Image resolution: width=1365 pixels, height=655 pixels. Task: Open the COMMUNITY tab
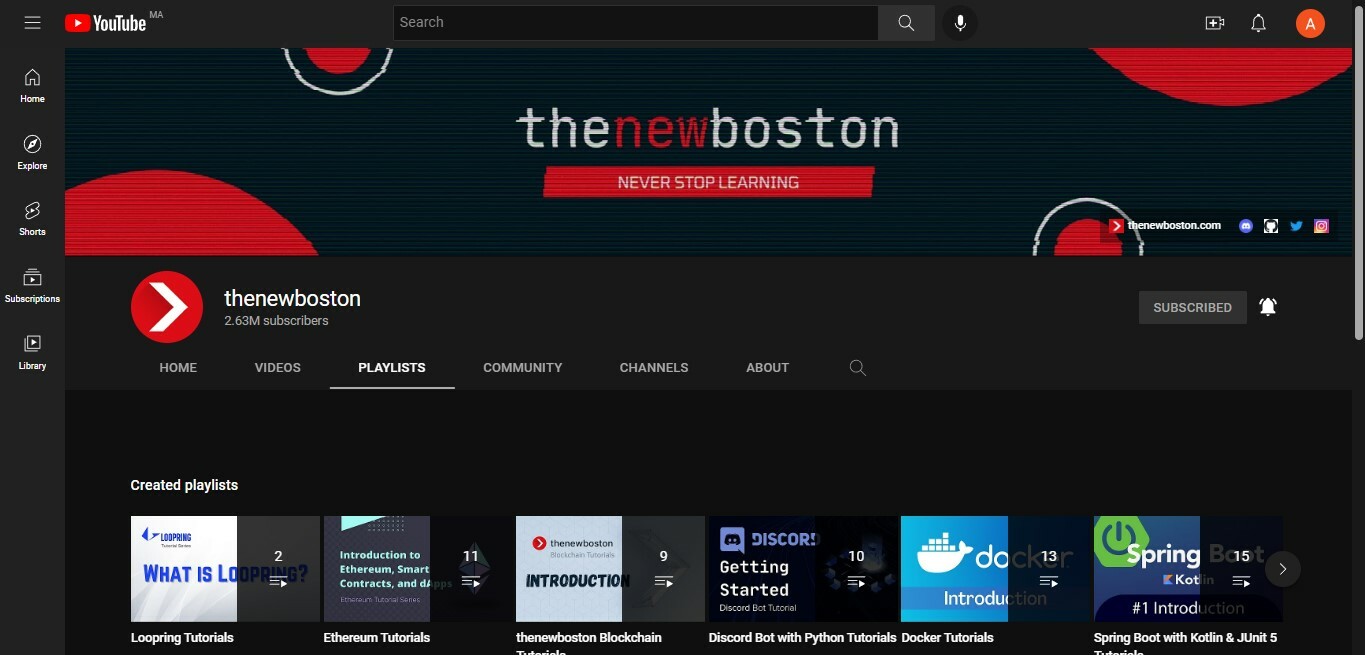point(522,367)
